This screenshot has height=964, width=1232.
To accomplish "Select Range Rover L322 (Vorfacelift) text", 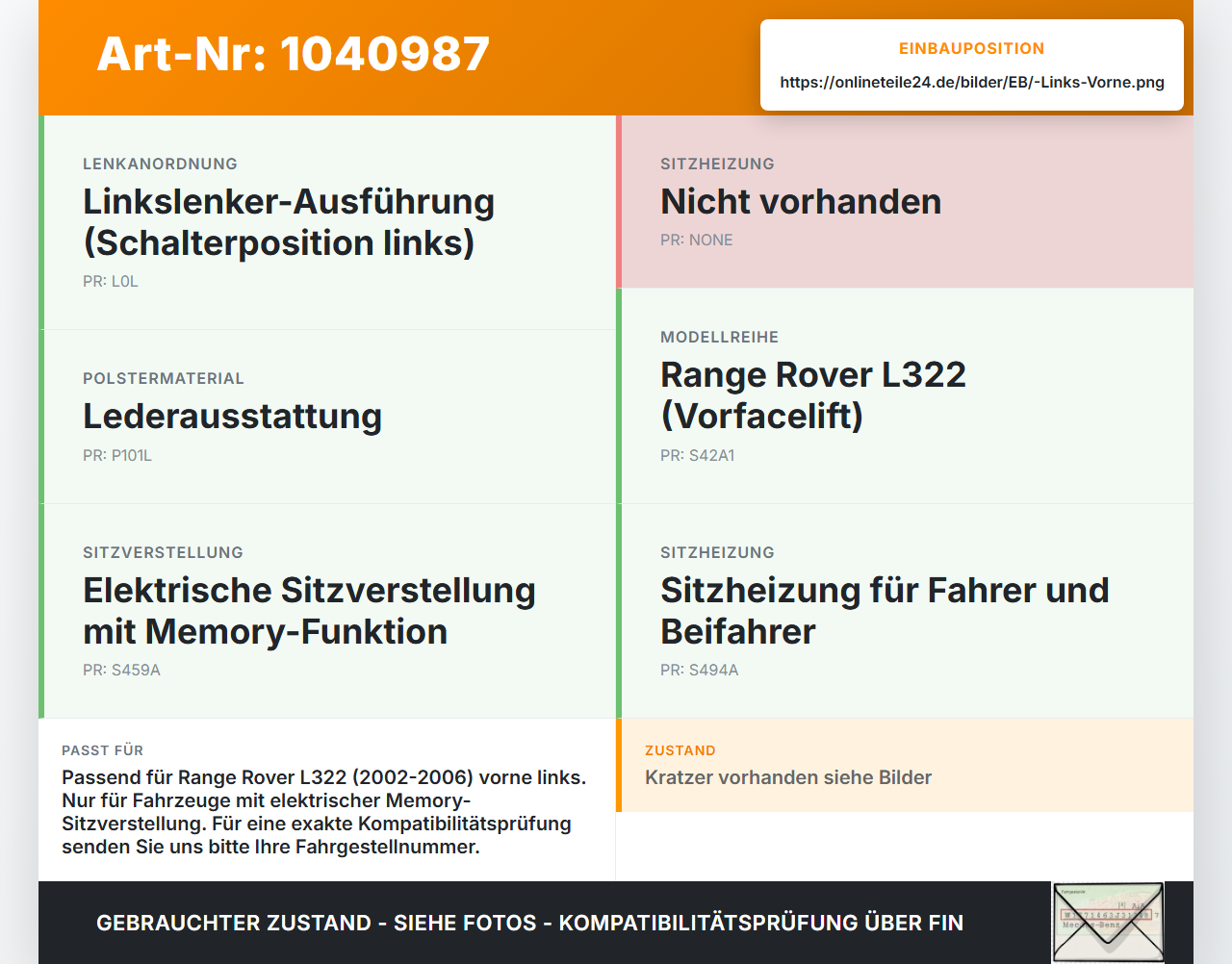I will click(813, 395).
